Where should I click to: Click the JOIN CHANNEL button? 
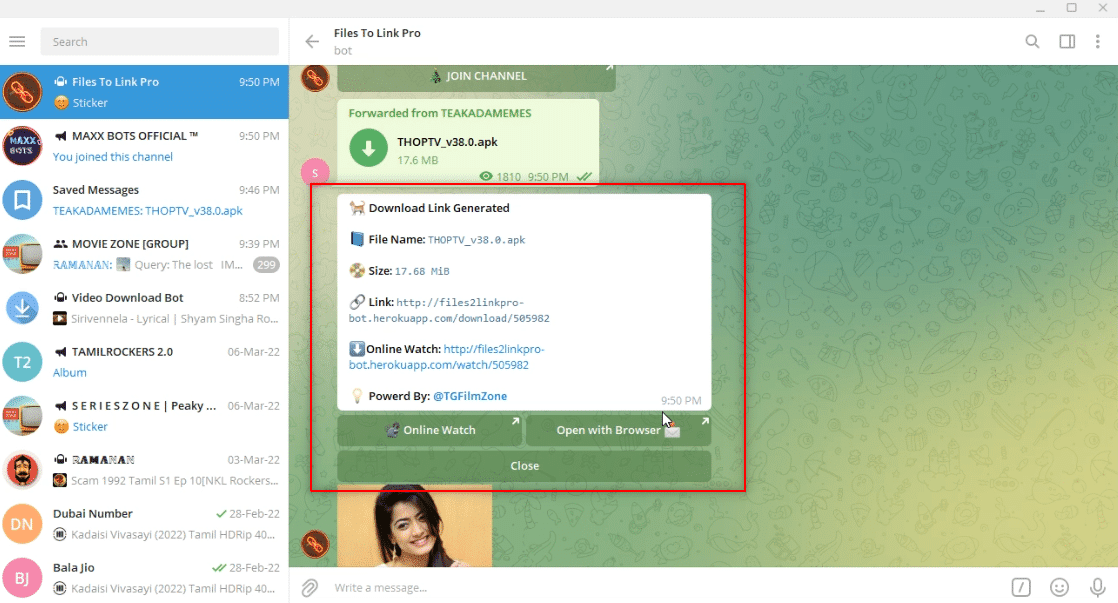476,76
